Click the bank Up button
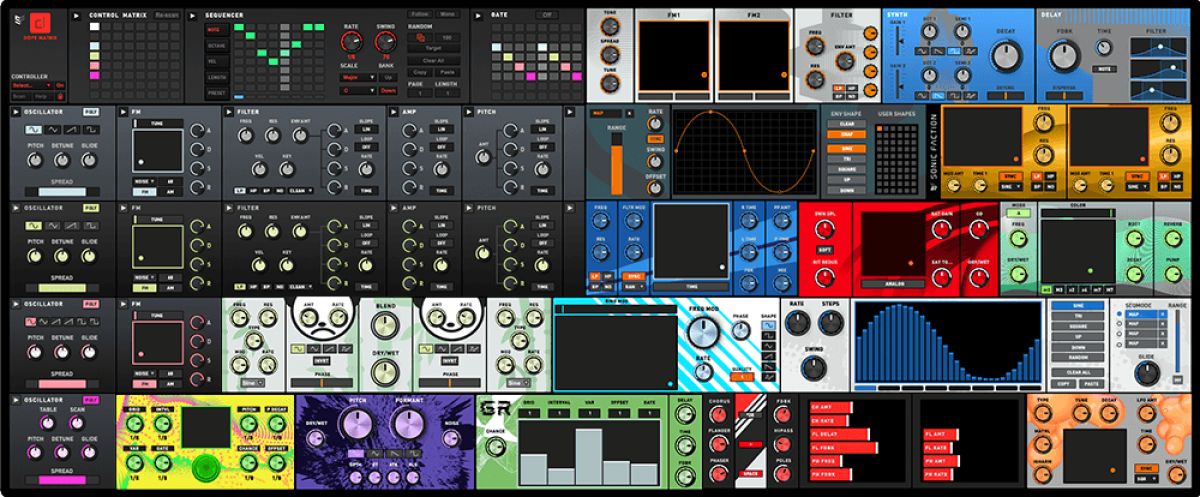 pos(388,77)
